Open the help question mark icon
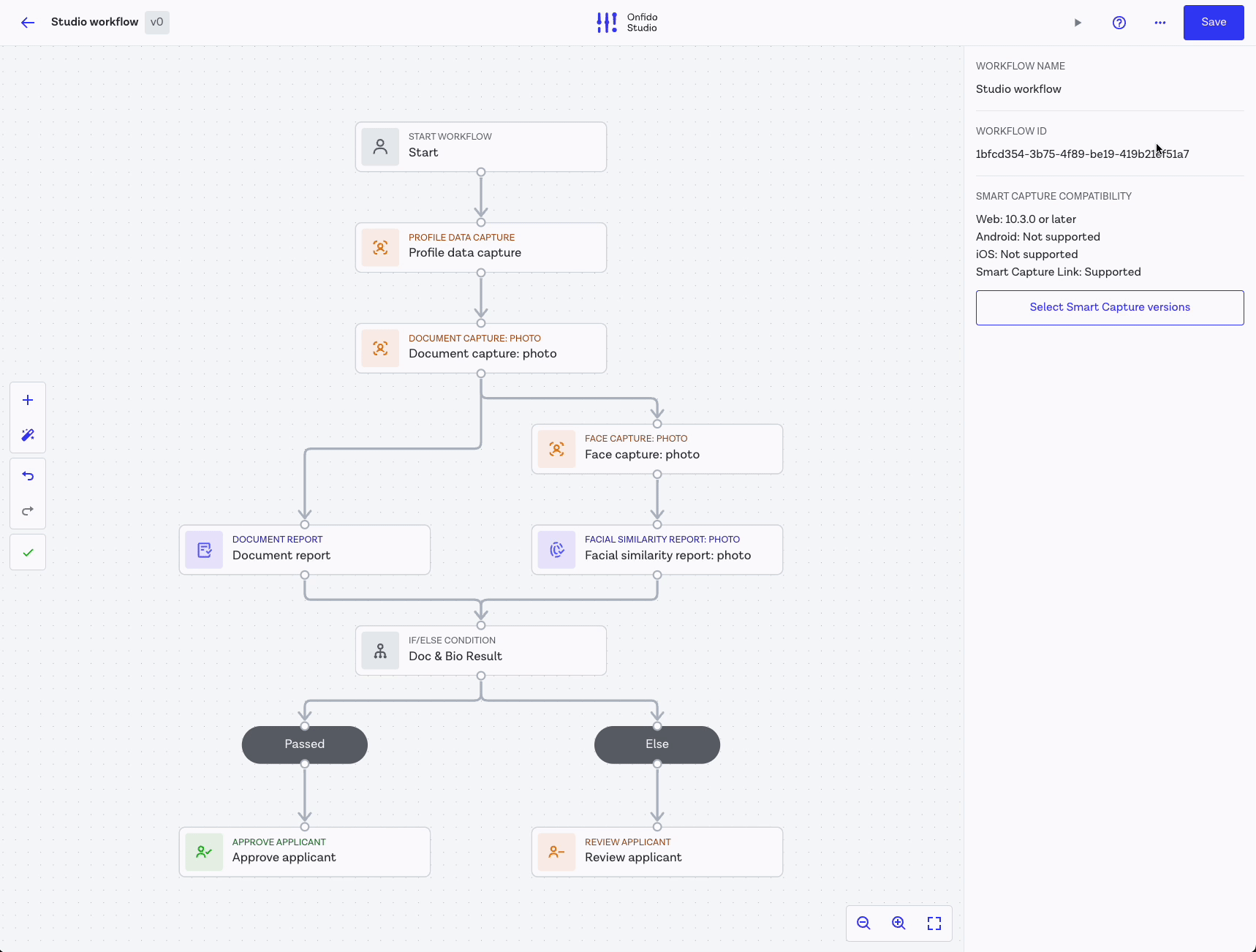The width and height of the screenshot is (1256, 952). pyautogui.click(x=1119, y=23)
